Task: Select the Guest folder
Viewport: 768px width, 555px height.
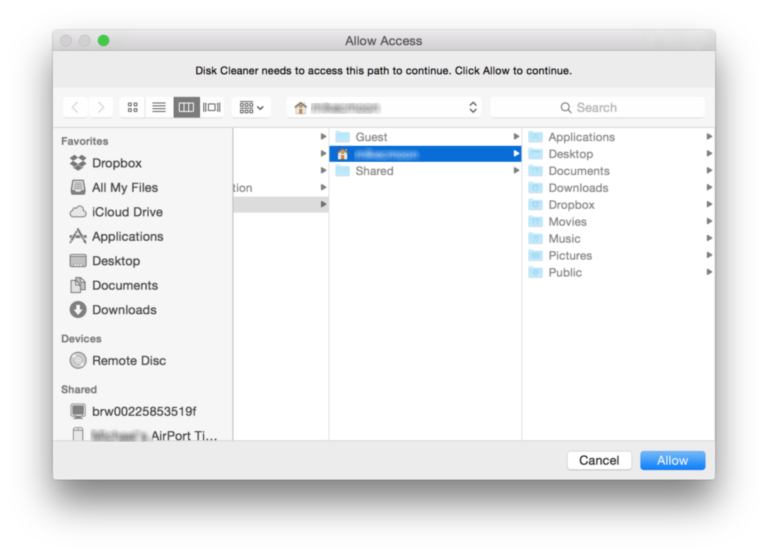Action: click(x=425, y=137)
